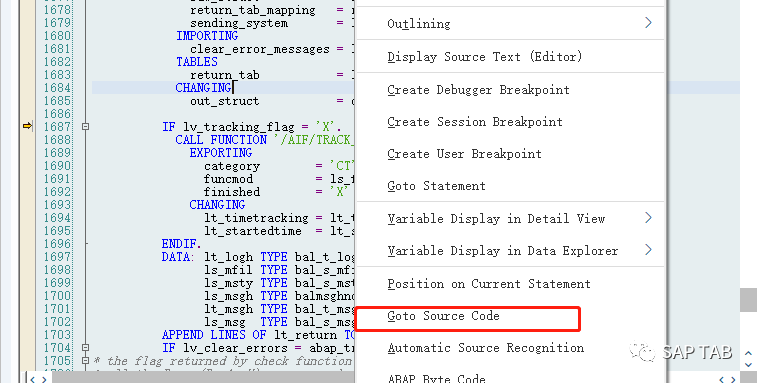Click the yellow current-statement arrow at line 1687
The image size is (757, 383).
(28, 126)
